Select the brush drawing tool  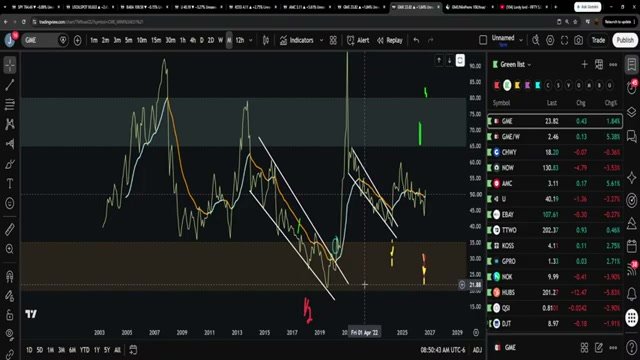click(10, 164)
